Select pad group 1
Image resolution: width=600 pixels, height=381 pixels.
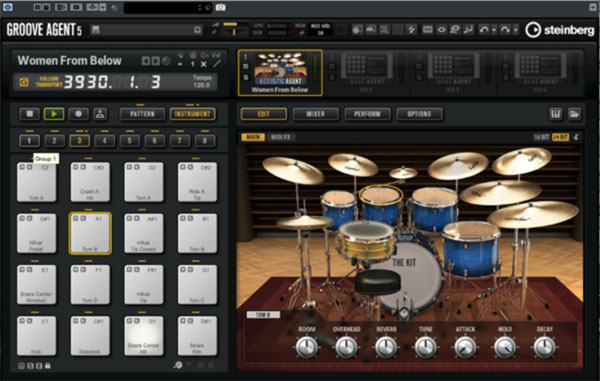click(x=29, y=141)
